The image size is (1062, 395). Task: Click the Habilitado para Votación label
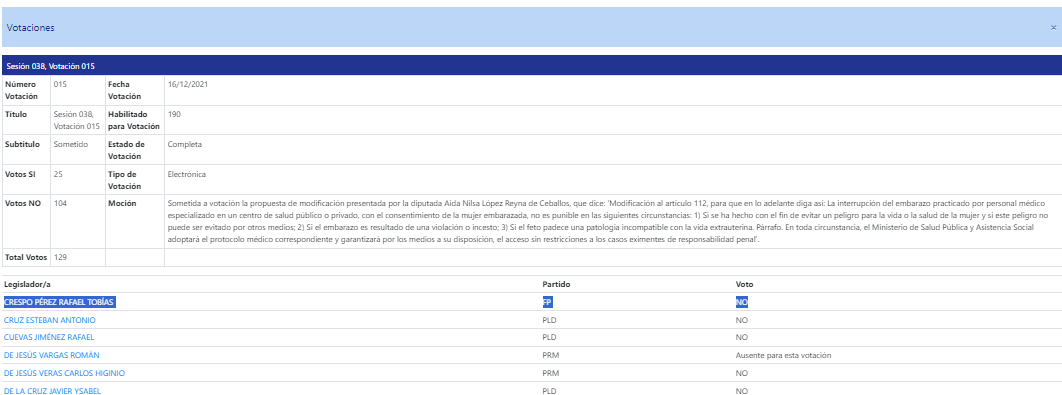[133, 120]
